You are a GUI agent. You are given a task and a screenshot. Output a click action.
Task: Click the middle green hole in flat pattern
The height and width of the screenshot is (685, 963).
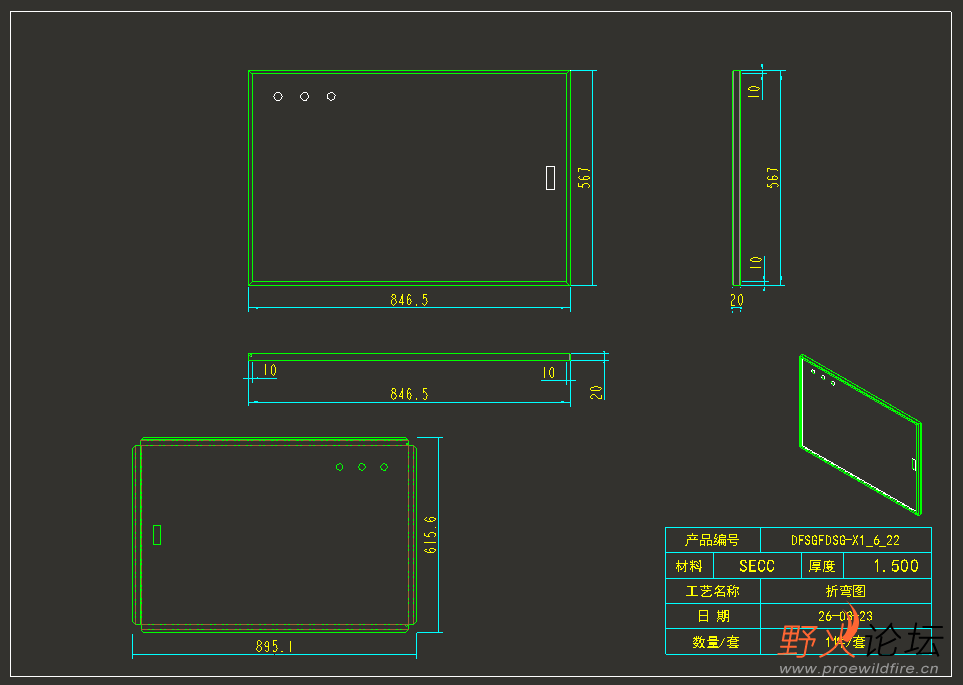click(362, 467)
